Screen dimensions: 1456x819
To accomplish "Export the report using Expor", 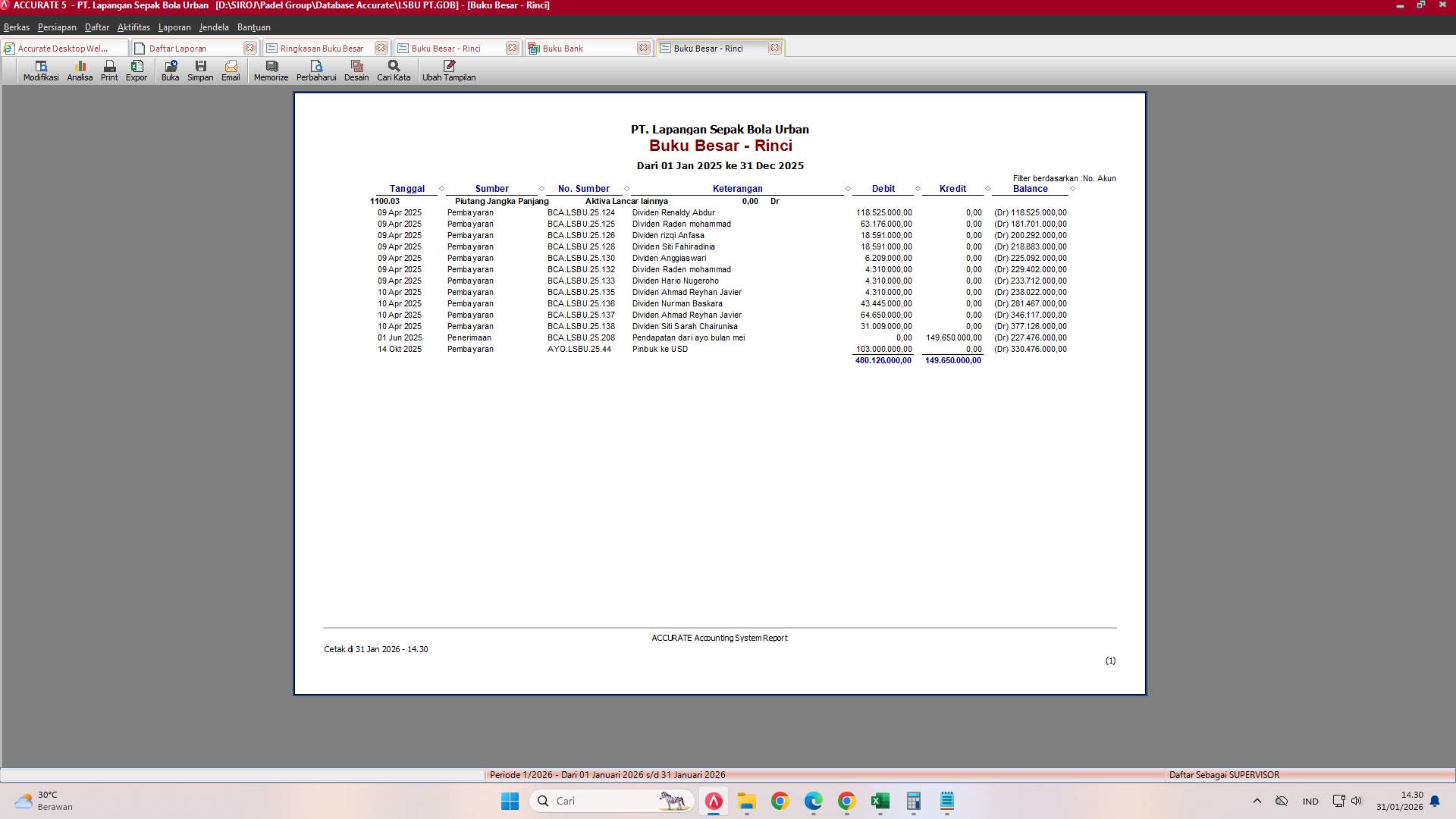I will (x=136, y=71).
